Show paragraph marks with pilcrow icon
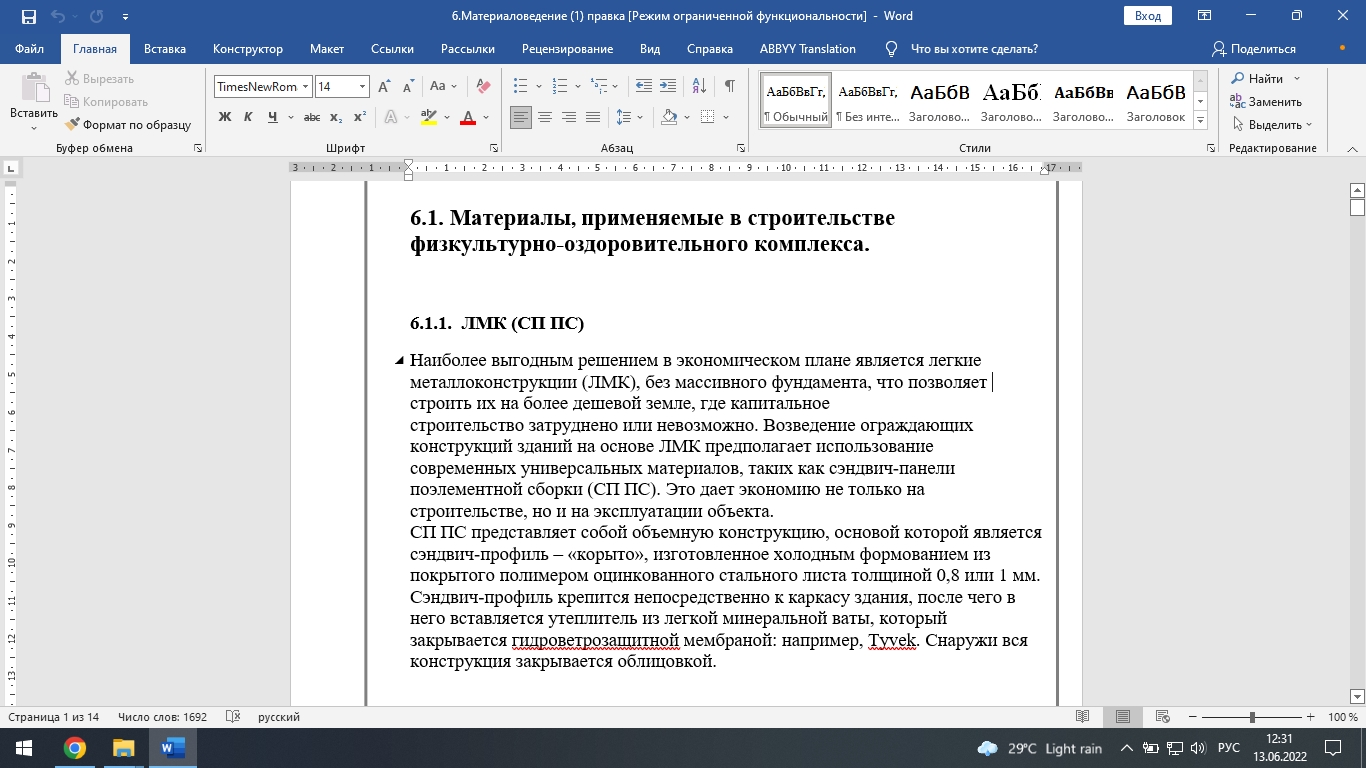Screen dimensions: 1366x768 click(x=730, y=87)
